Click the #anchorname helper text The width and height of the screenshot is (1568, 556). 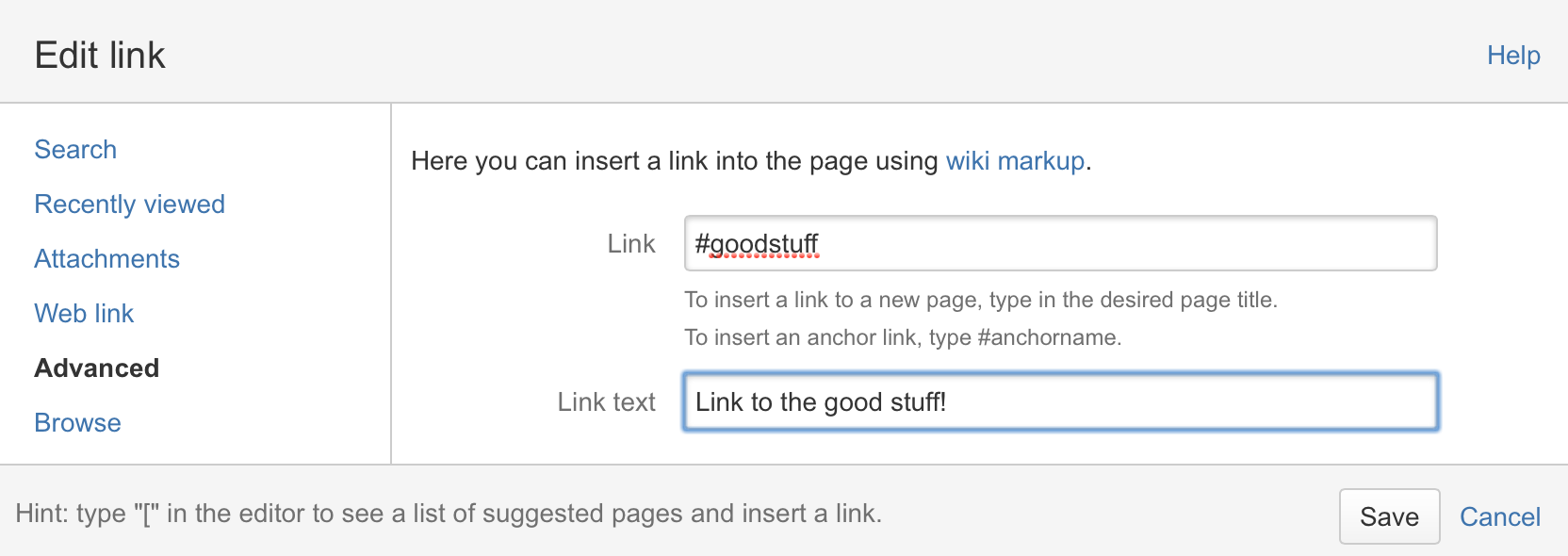903,337
